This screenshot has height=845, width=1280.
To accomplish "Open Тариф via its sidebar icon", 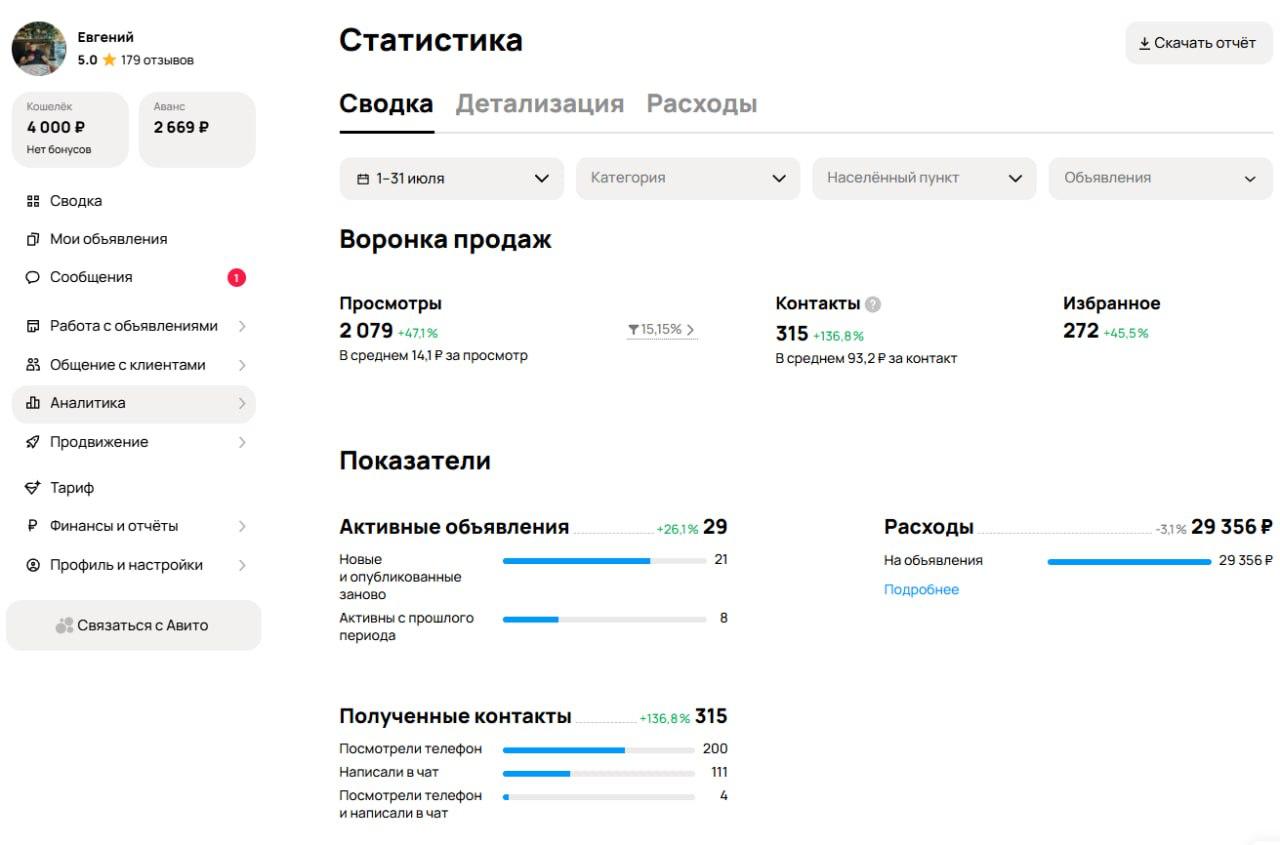I will (31, 487).
